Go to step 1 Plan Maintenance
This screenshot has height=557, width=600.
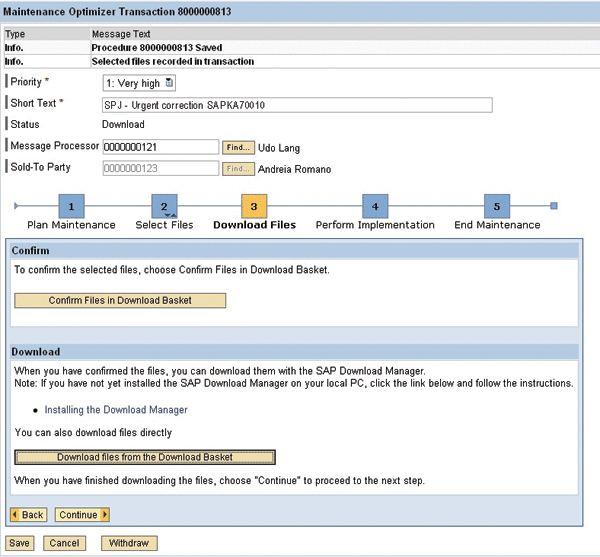pos(72,206)
